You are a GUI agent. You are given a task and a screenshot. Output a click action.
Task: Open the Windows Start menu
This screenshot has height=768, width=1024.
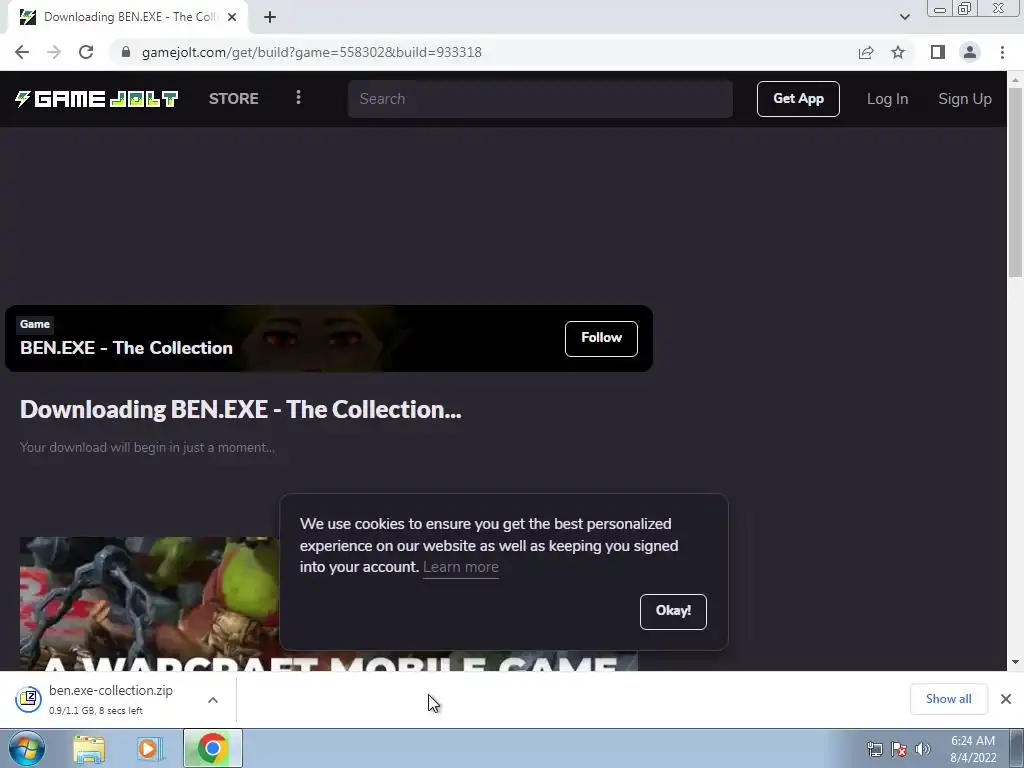point(27,748)
